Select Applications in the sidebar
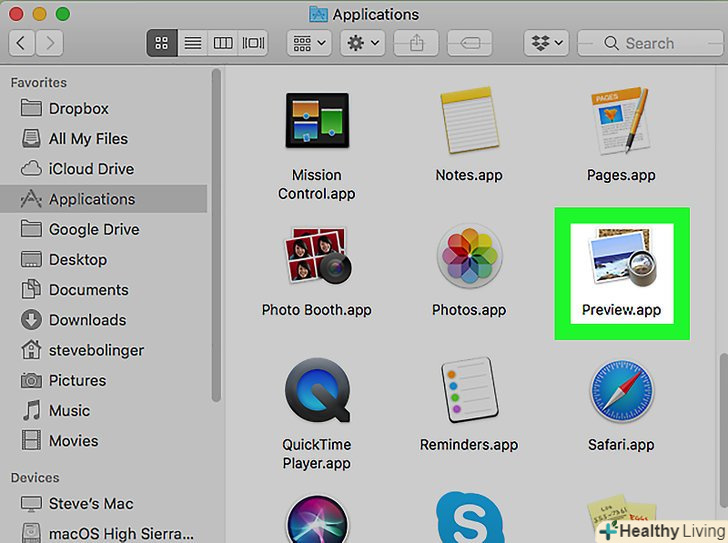Screen dimensions: 728x543 point(104,199)
